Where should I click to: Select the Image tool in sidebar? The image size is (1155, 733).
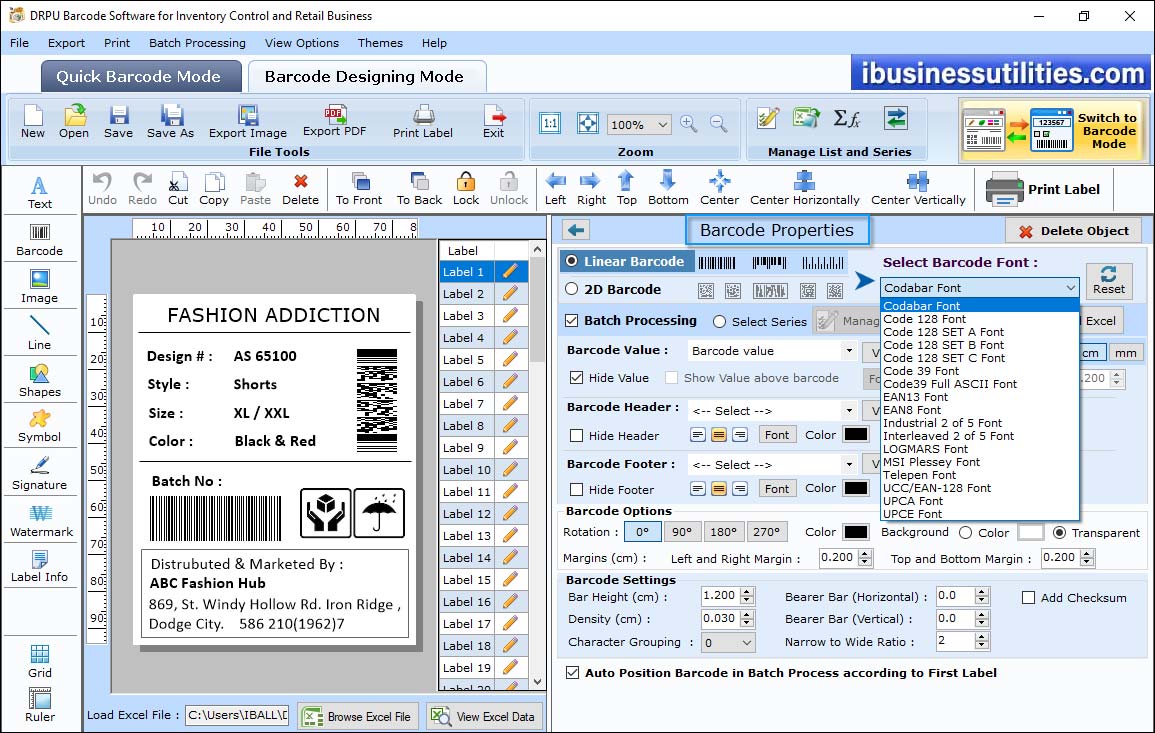click(40, 287)
